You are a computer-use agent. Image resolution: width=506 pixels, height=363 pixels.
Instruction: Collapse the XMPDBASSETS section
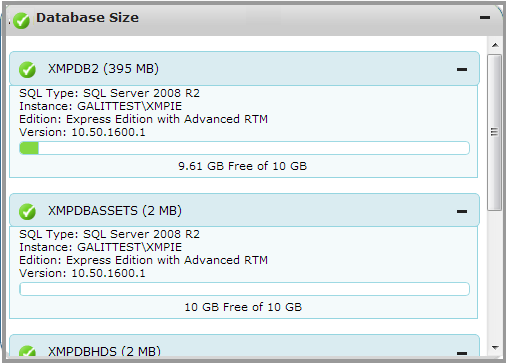click(x=462, y=211)
